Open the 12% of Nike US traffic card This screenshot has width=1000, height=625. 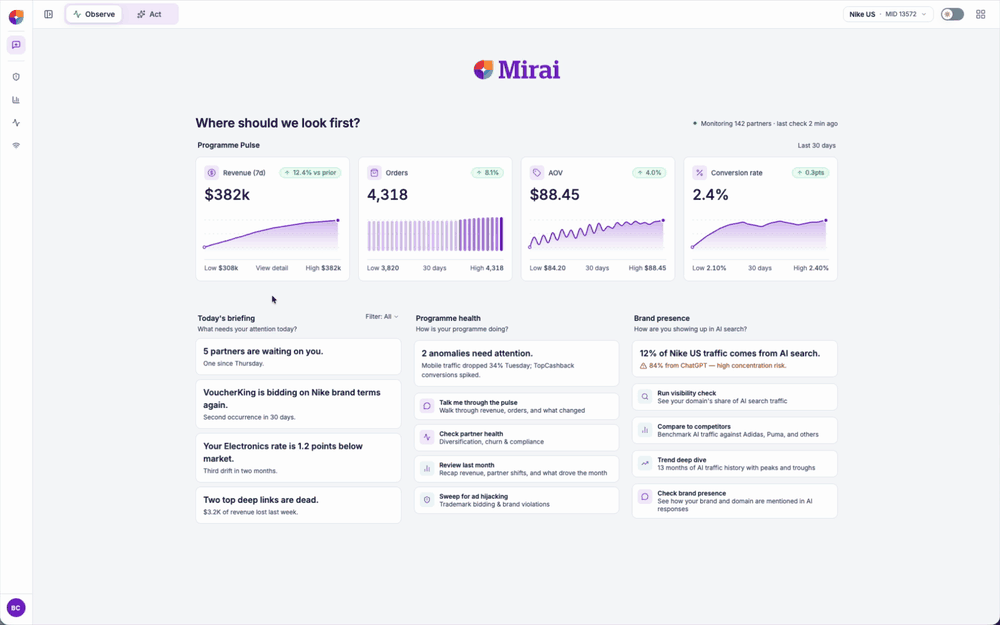coord(735,358)
